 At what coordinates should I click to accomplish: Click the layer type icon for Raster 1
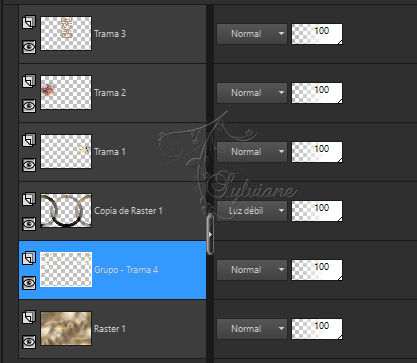[29, 317]
